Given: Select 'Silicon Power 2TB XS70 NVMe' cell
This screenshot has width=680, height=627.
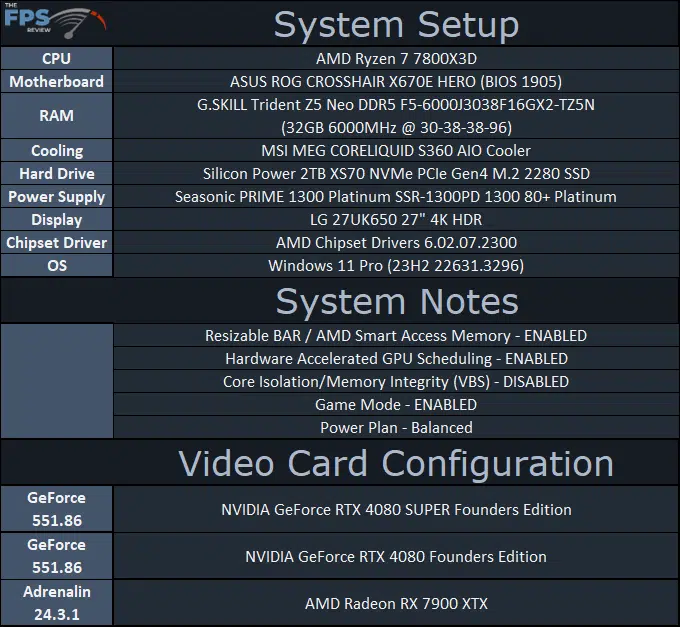Looking at the screenshot, I should tap(396, 173).
